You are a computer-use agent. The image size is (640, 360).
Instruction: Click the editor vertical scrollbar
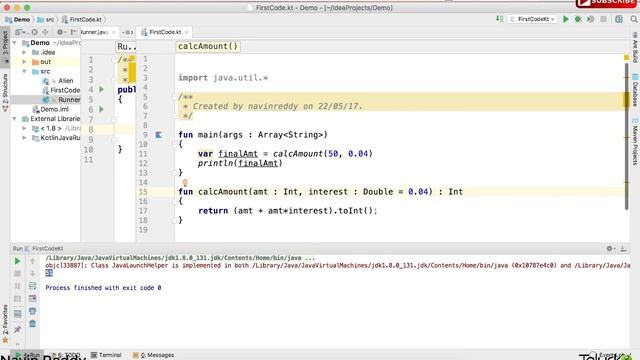627,137
